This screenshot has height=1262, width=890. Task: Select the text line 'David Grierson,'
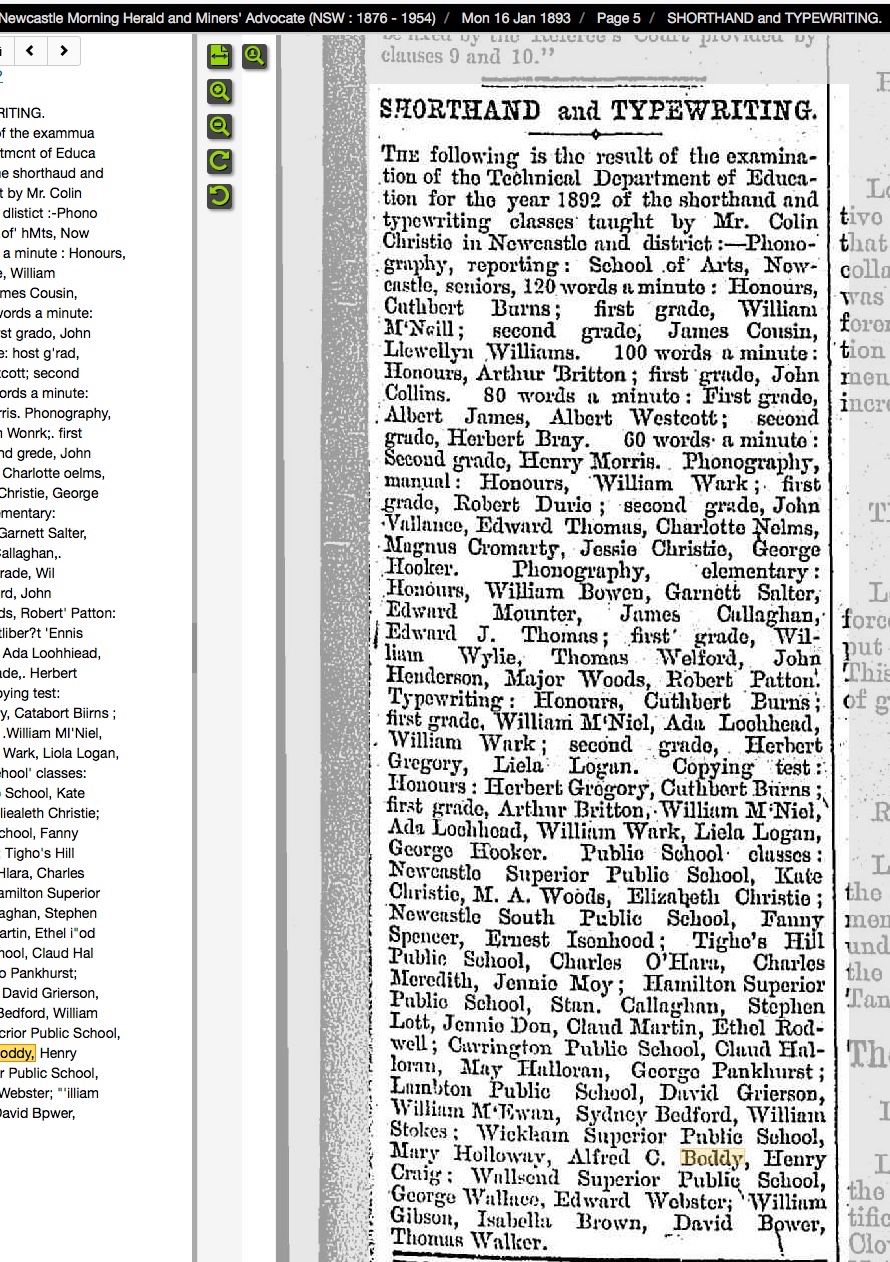(x=49, y=993)
